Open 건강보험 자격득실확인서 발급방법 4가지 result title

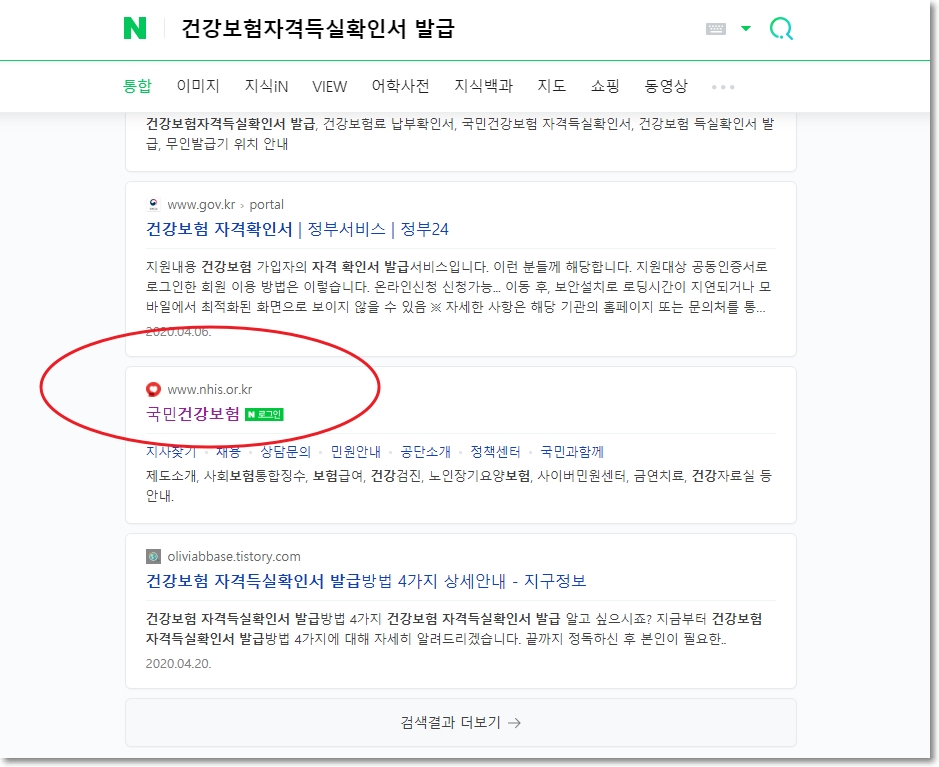(366, 581)
